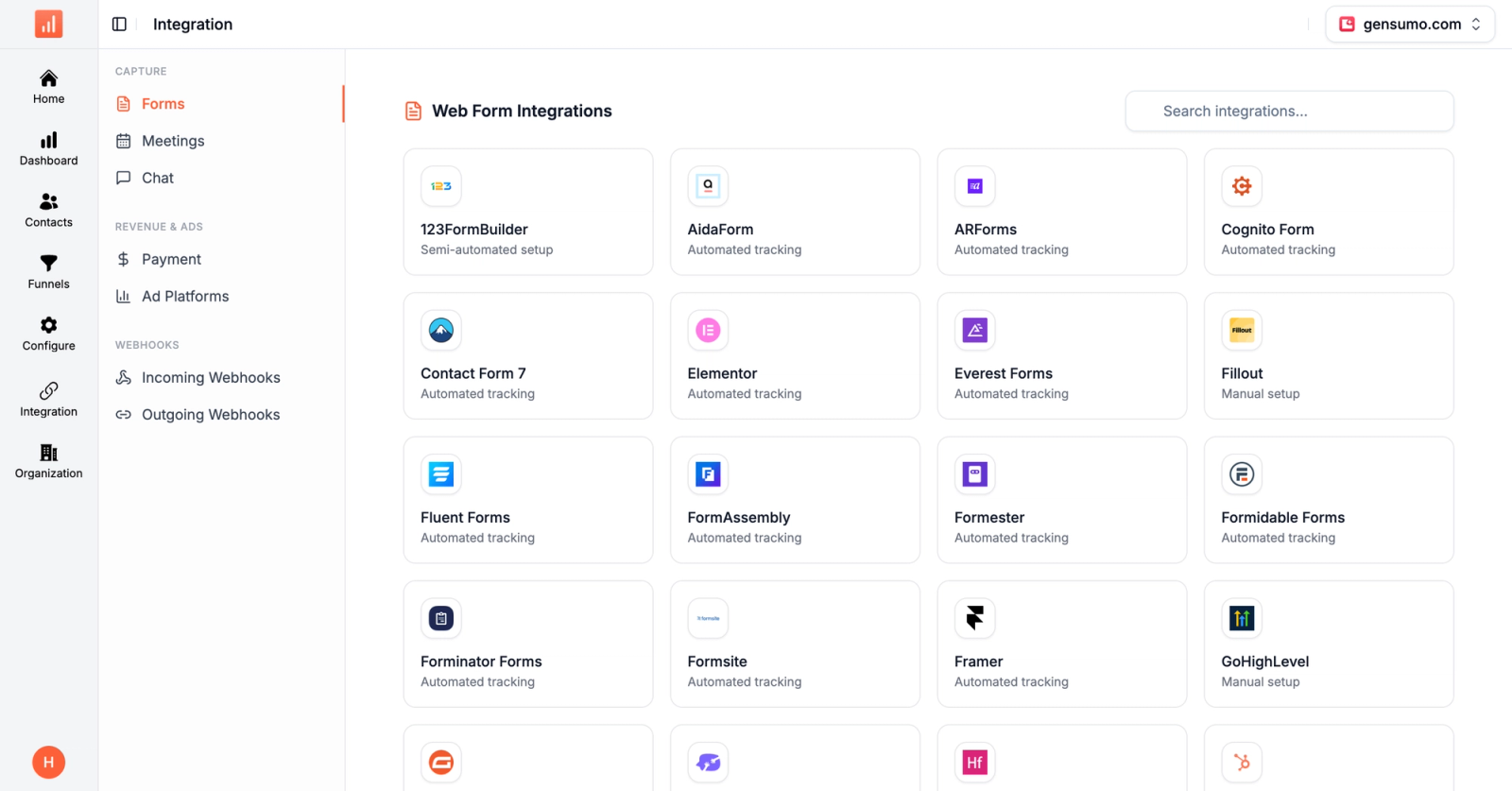Click the Forminator Forms logo icon
Screen dimensions: 1512x791
coord(441,618)
